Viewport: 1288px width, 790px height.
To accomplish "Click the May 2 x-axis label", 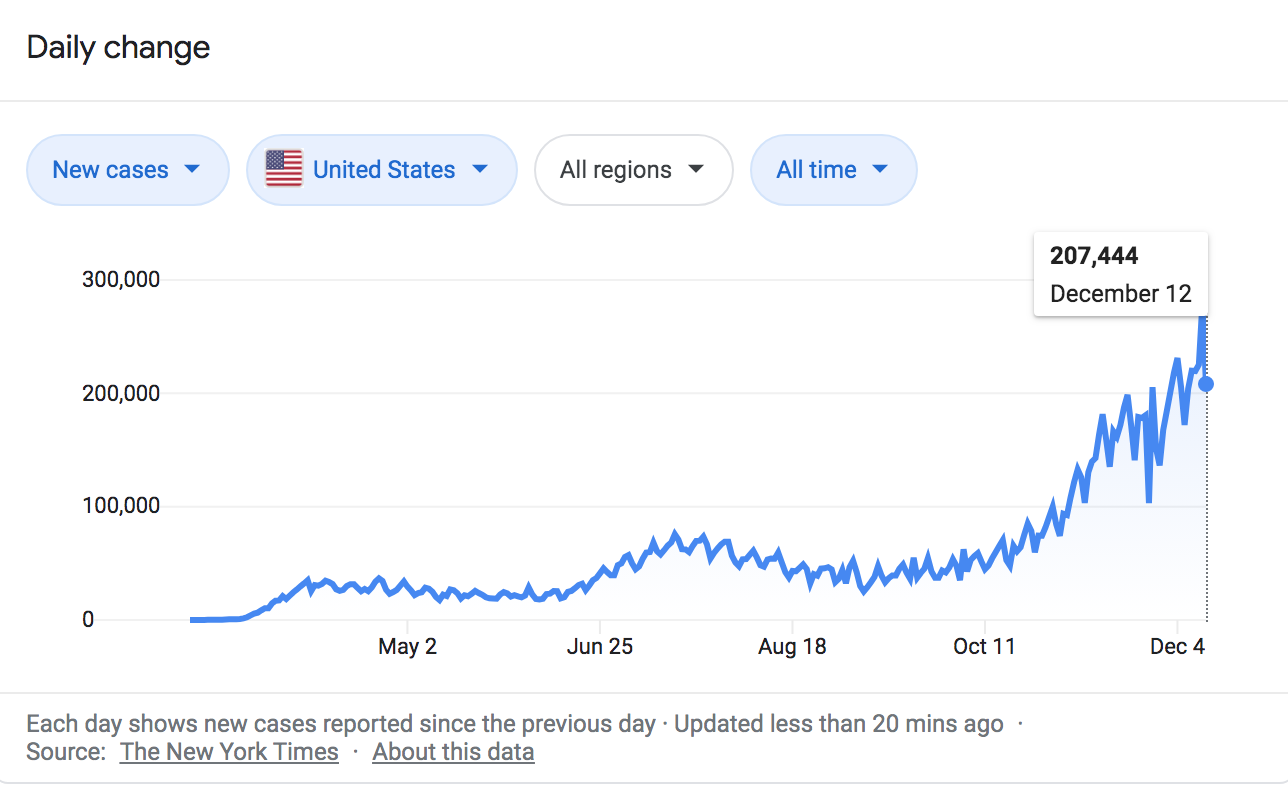I will point(407,647).
